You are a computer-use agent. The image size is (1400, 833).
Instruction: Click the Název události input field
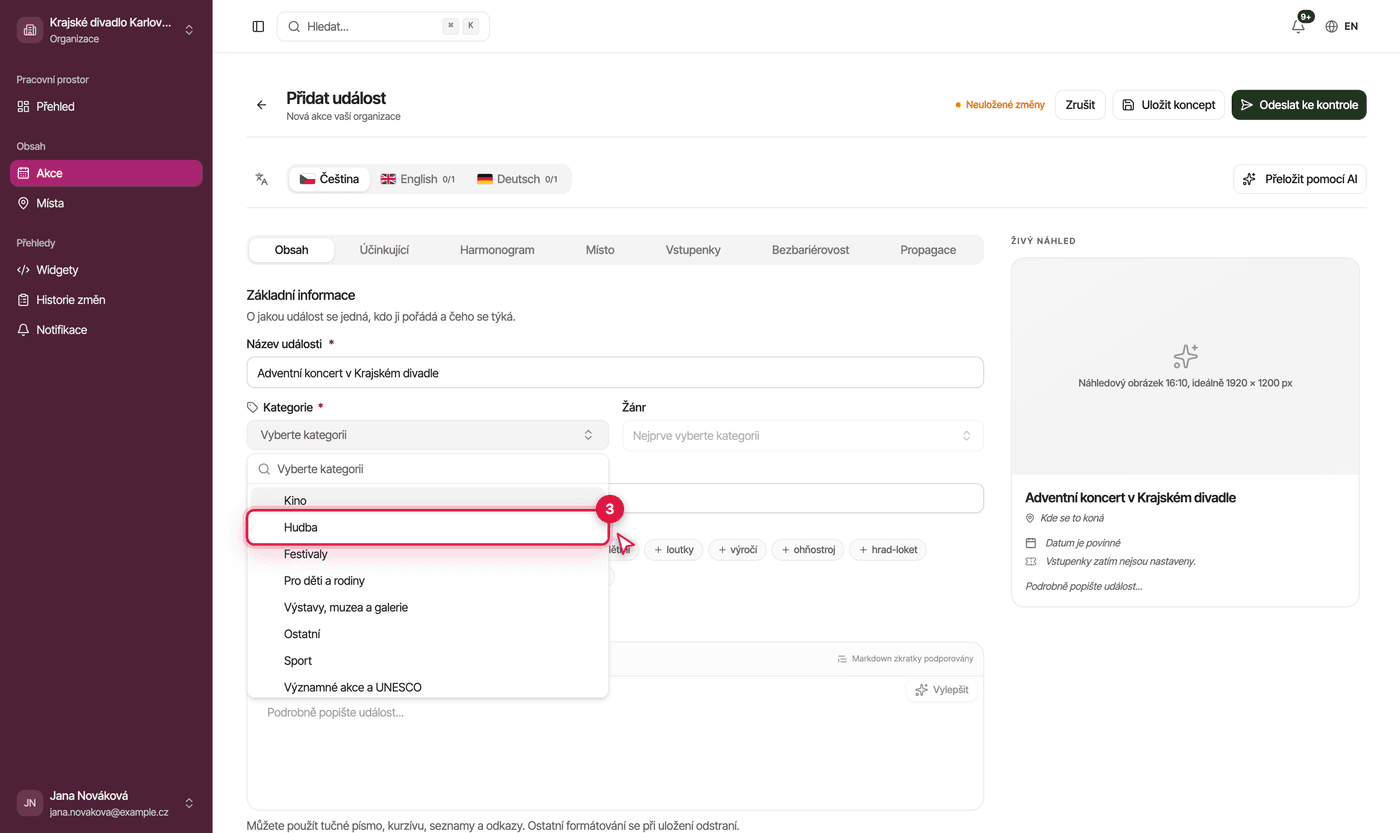tap(615, 373)
